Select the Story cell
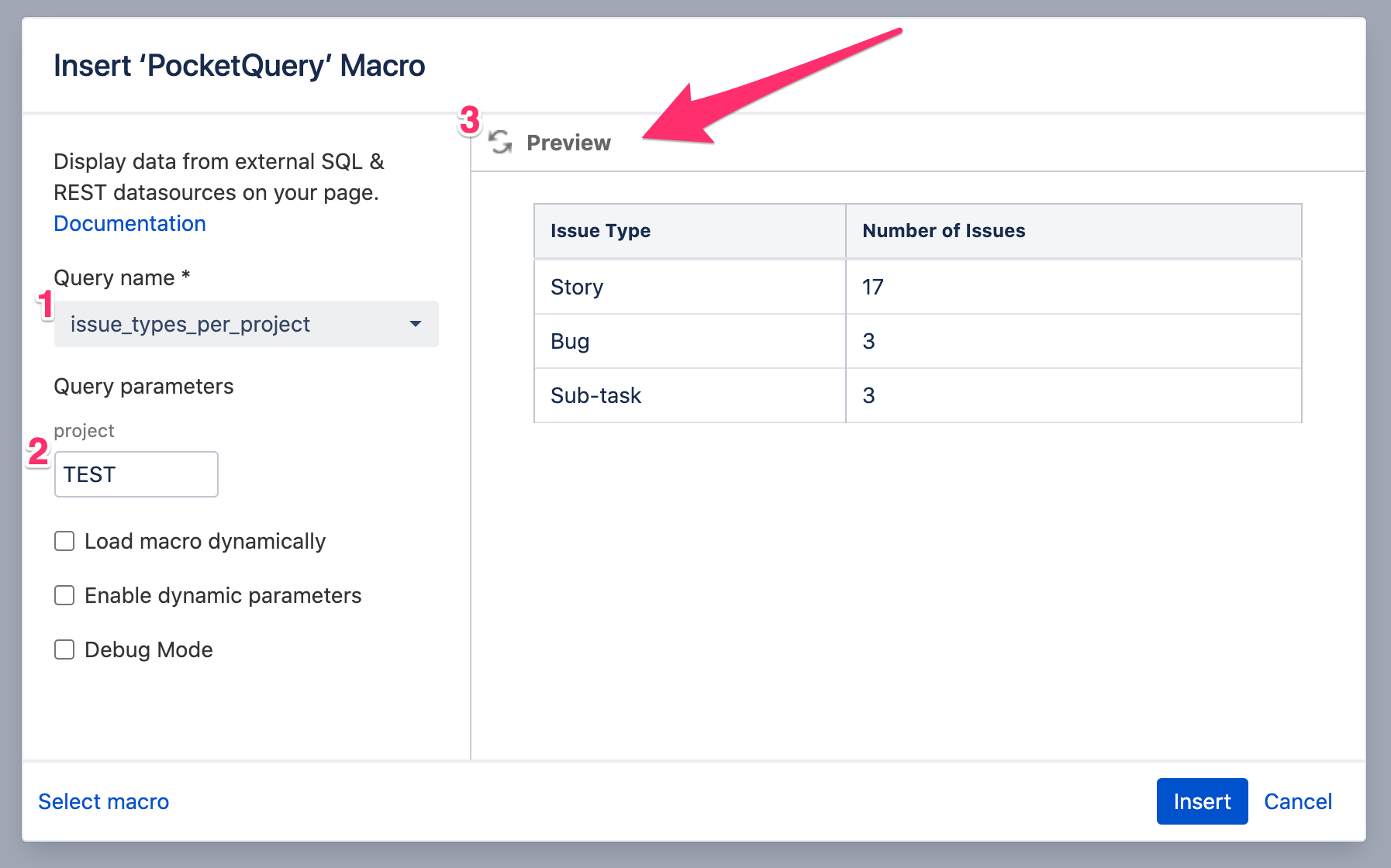Viewport: 1391px width, 868px height. pos(689,287)
